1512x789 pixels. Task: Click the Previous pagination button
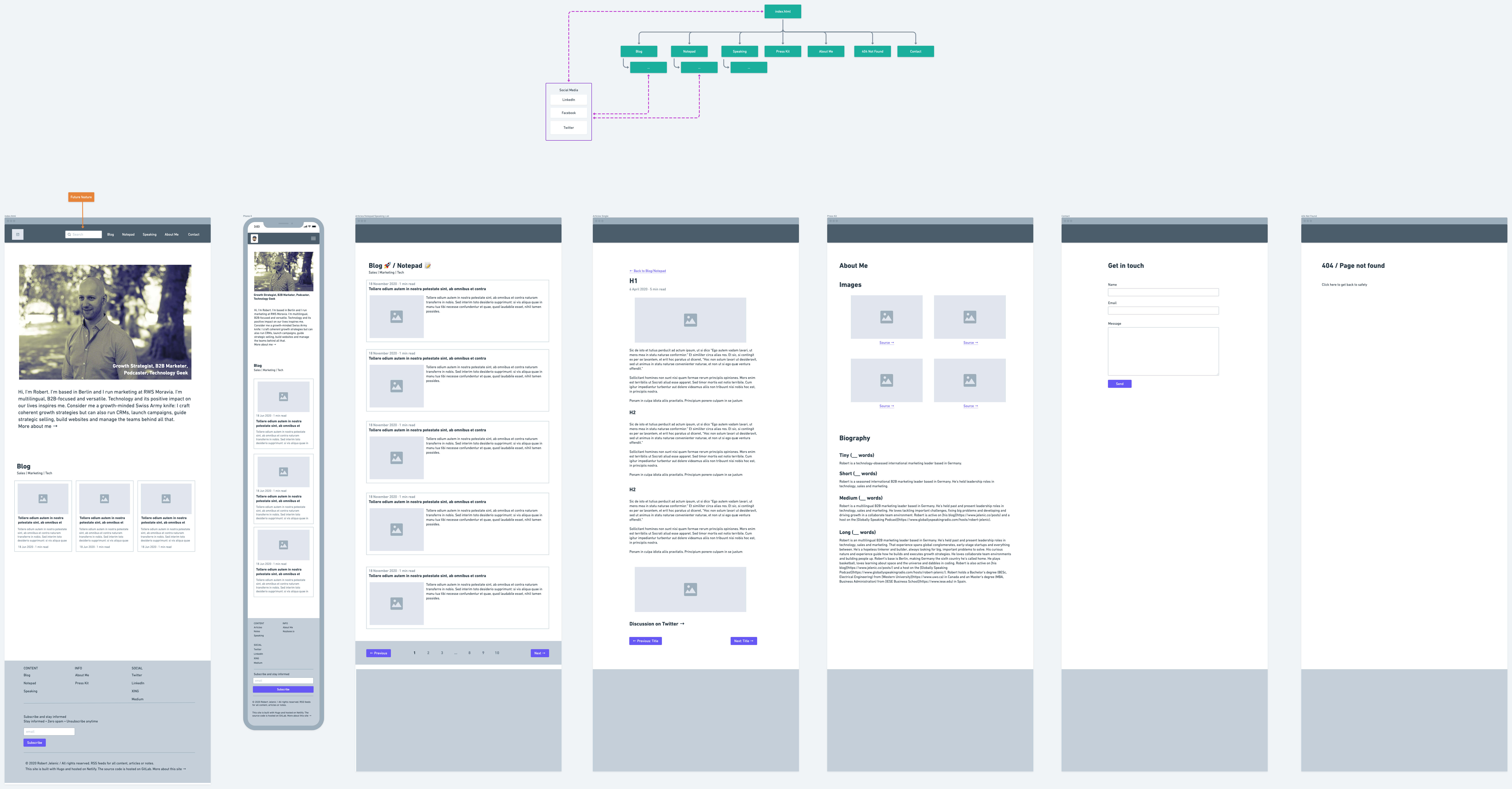pos(379,653)
